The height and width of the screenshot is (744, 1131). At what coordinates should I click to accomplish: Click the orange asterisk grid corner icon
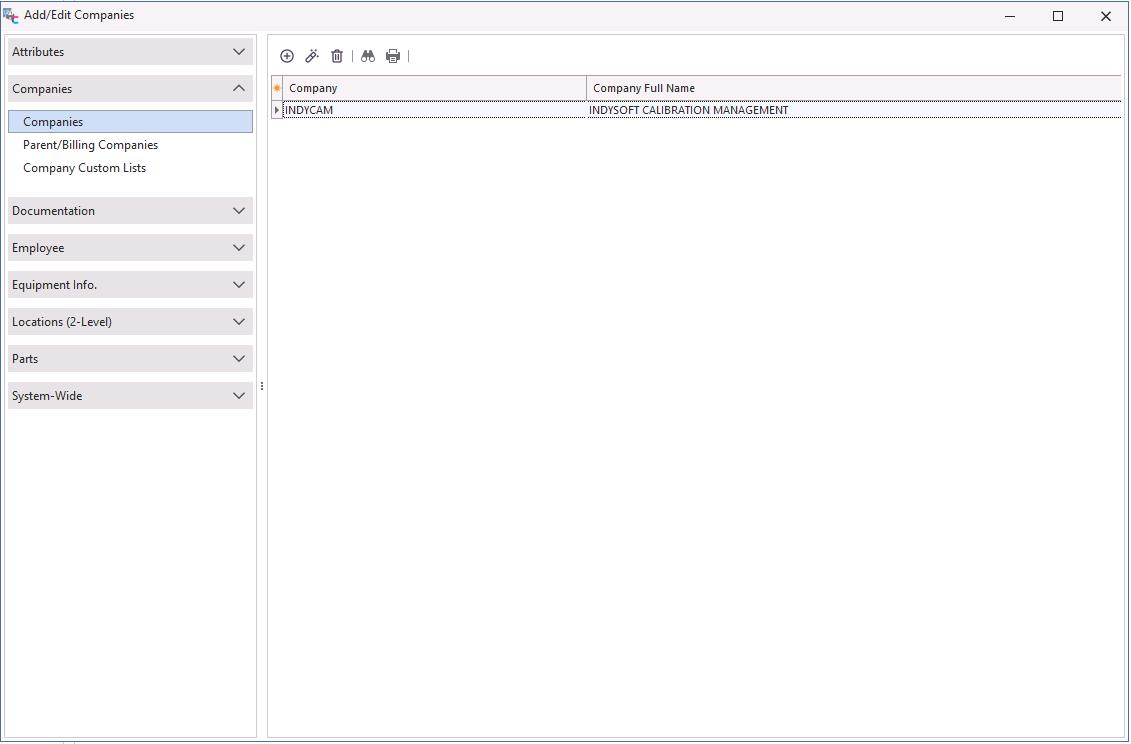pyautogui.click(x=277, y=88)
